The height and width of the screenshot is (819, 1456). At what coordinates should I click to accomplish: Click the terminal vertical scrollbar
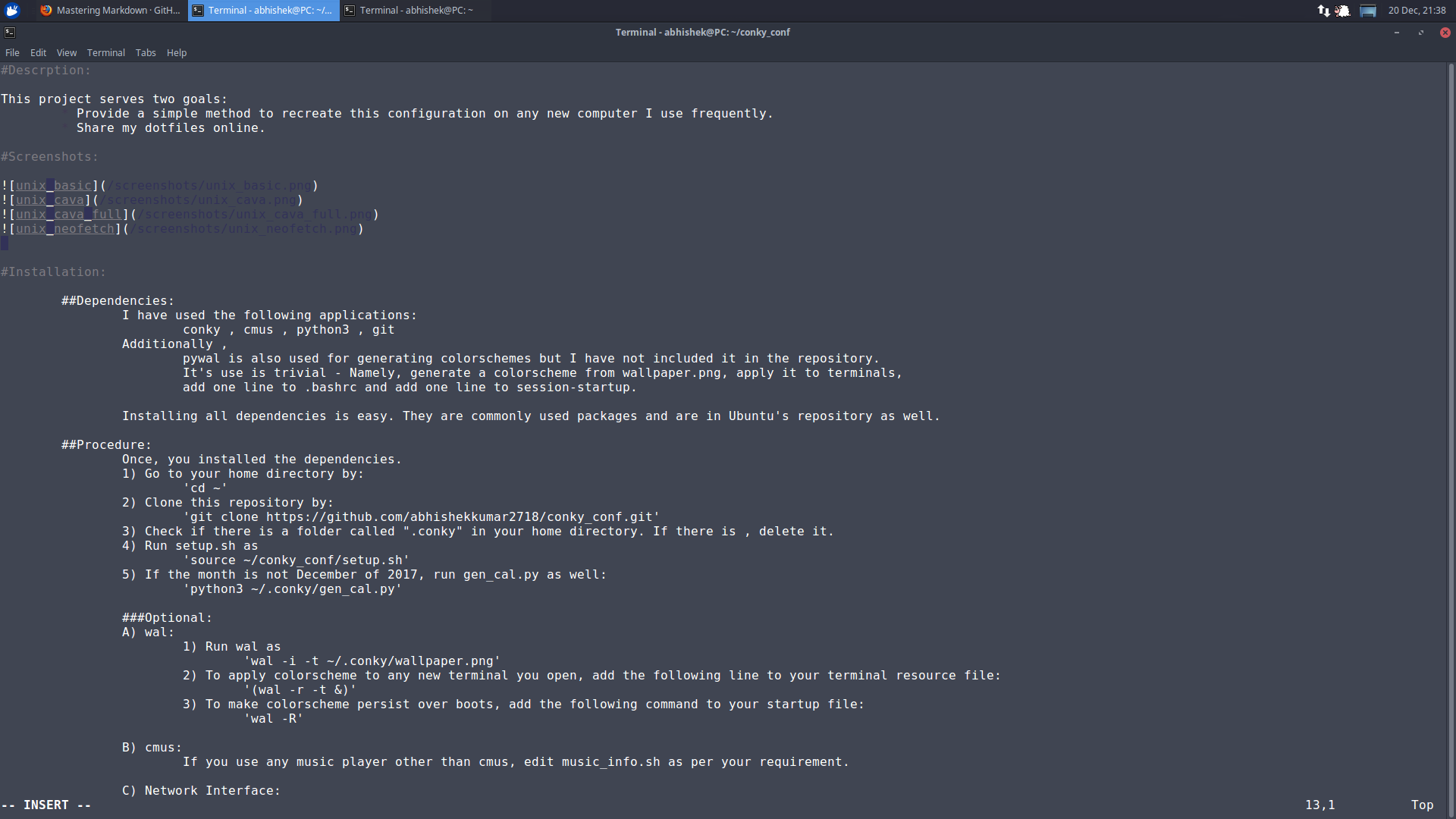[x=1451, y=440]
